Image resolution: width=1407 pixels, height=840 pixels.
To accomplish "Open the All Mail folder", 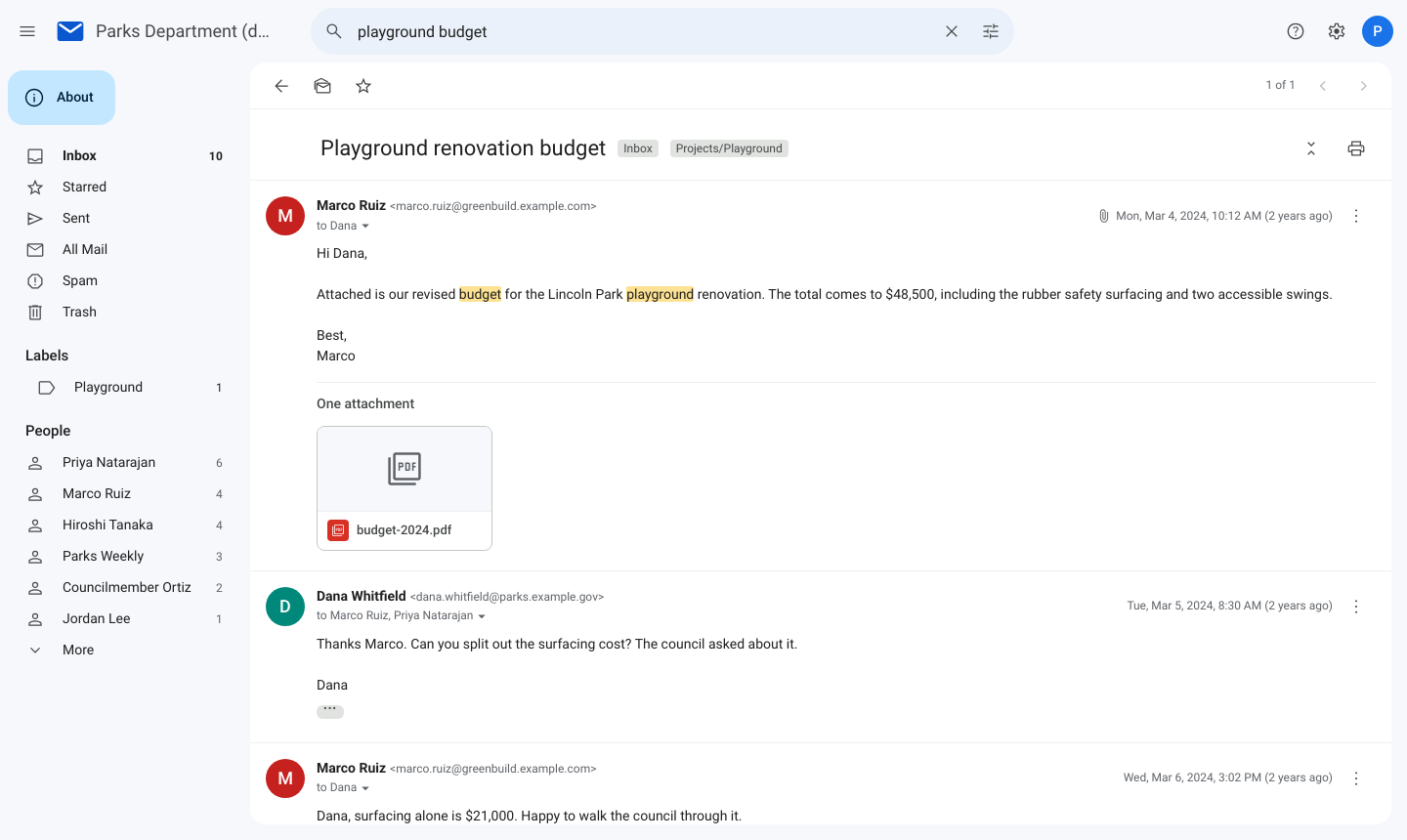I will [x=125, y=249].
